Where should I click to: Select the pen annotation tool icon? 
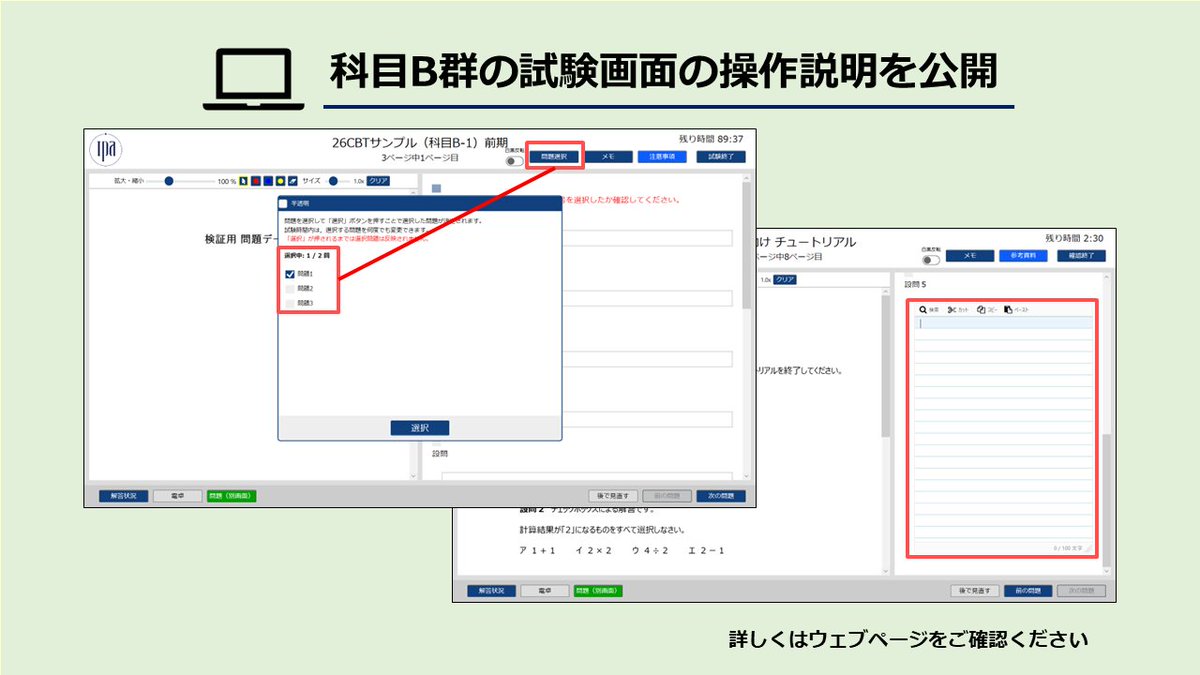(x=243, y=181)
